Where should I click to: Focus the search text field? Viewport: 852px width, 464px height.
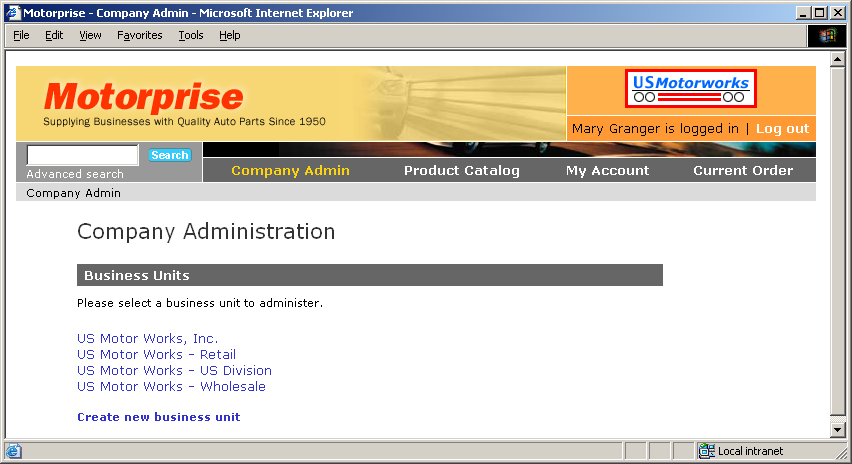83,155
